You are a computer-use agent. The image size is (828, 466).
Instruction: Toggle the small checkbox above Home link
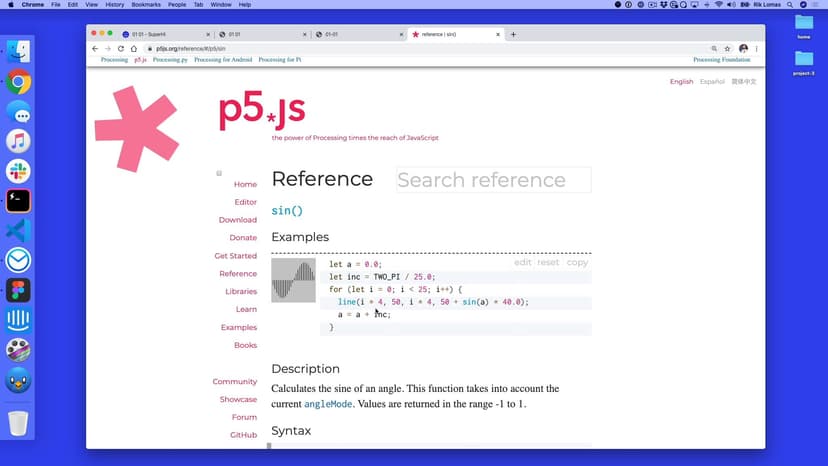219,173
